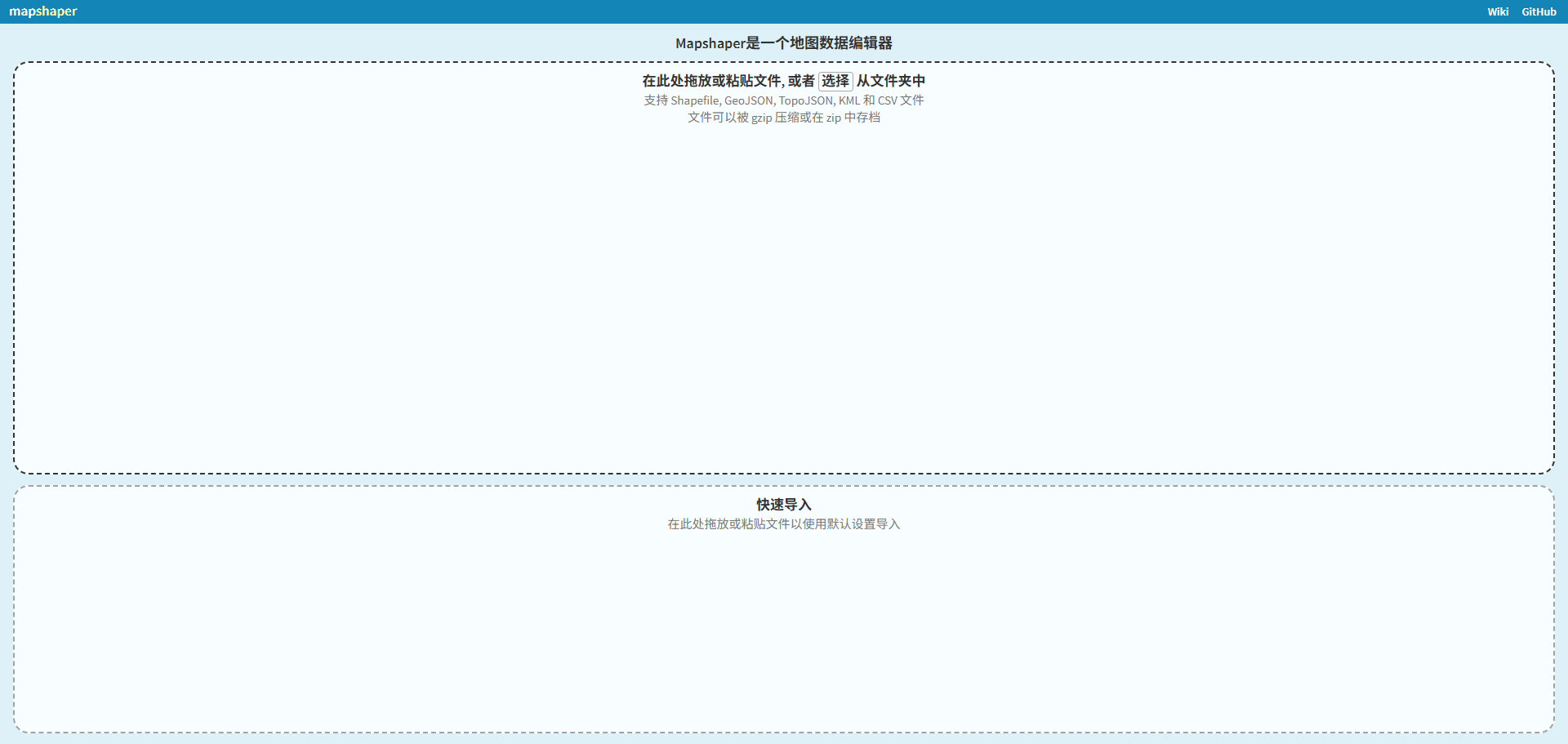
Task: Click the supported formats line mentioning Shapefile
Action: [783, 100]
